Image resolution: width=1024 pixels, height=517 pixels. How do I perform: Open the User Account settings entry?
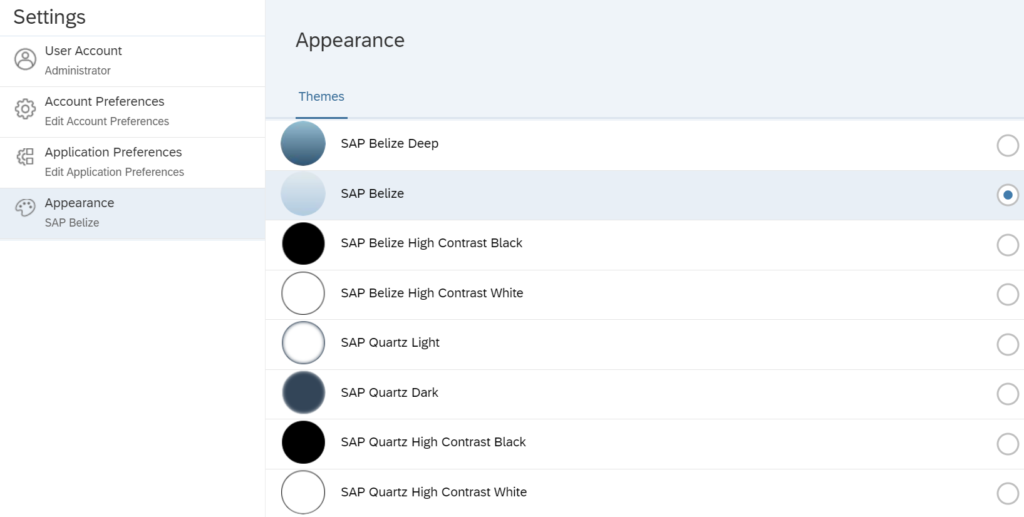(x=133, y=61)
